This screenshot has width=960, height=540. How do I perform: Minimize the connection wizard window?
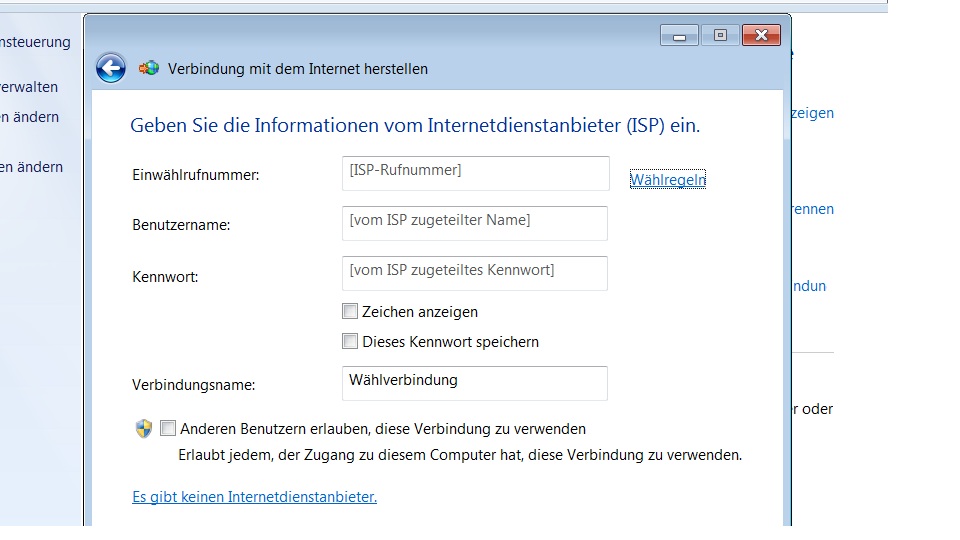click(680, 36)
